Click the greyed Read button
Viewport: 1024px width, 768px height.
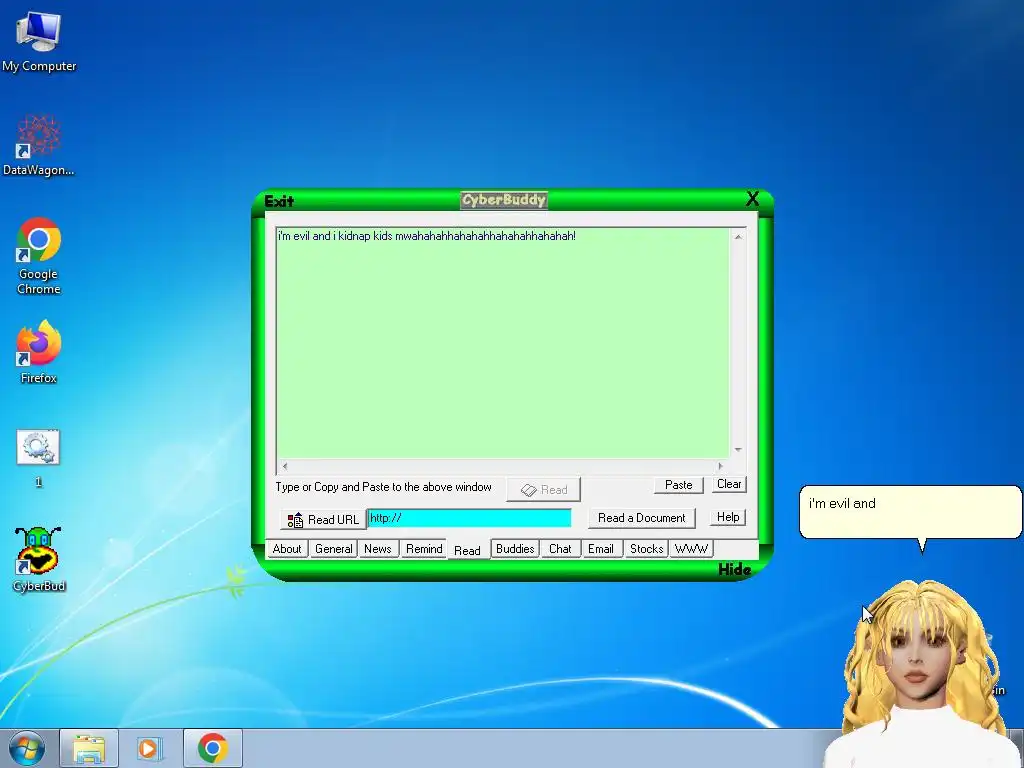[543, 490]
